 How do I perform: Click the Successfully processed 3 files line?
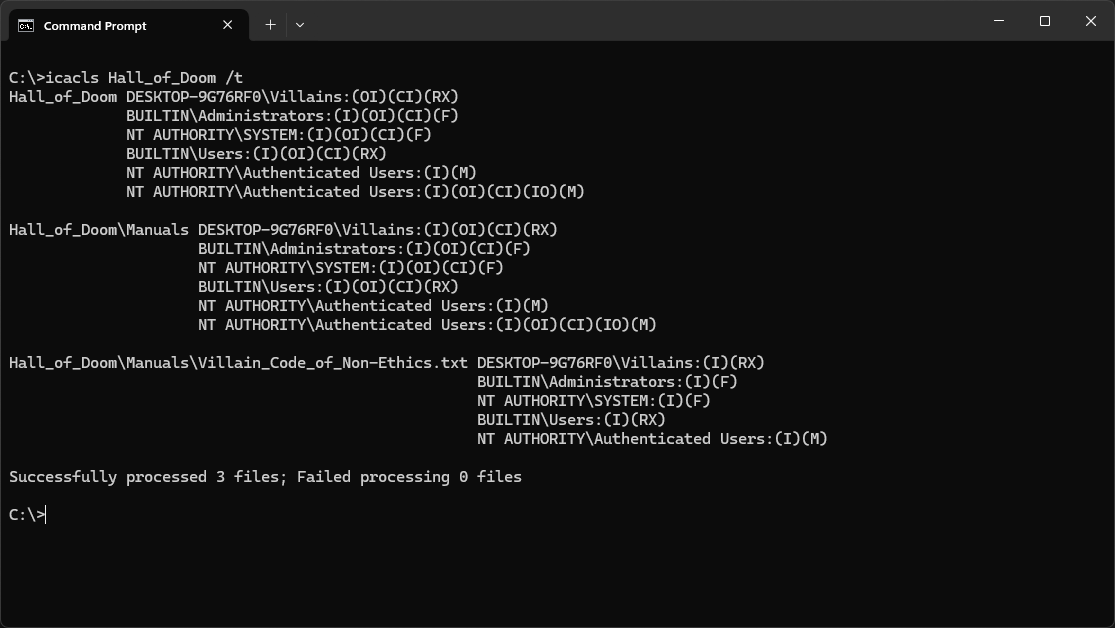point(265,477)
